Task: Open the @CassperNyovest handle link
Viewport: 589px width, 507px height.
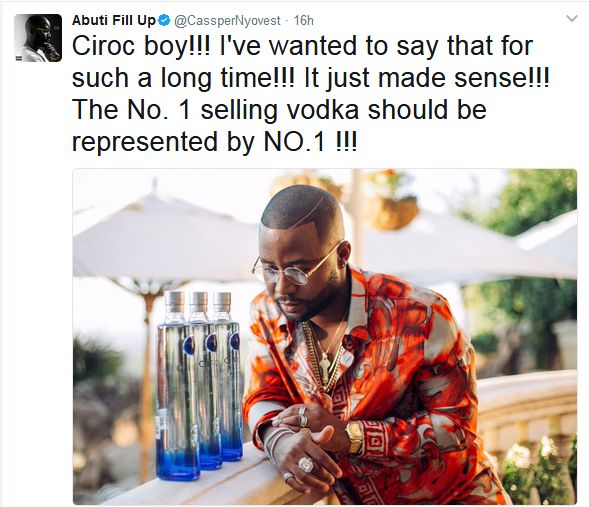Action: click(228, 21)
